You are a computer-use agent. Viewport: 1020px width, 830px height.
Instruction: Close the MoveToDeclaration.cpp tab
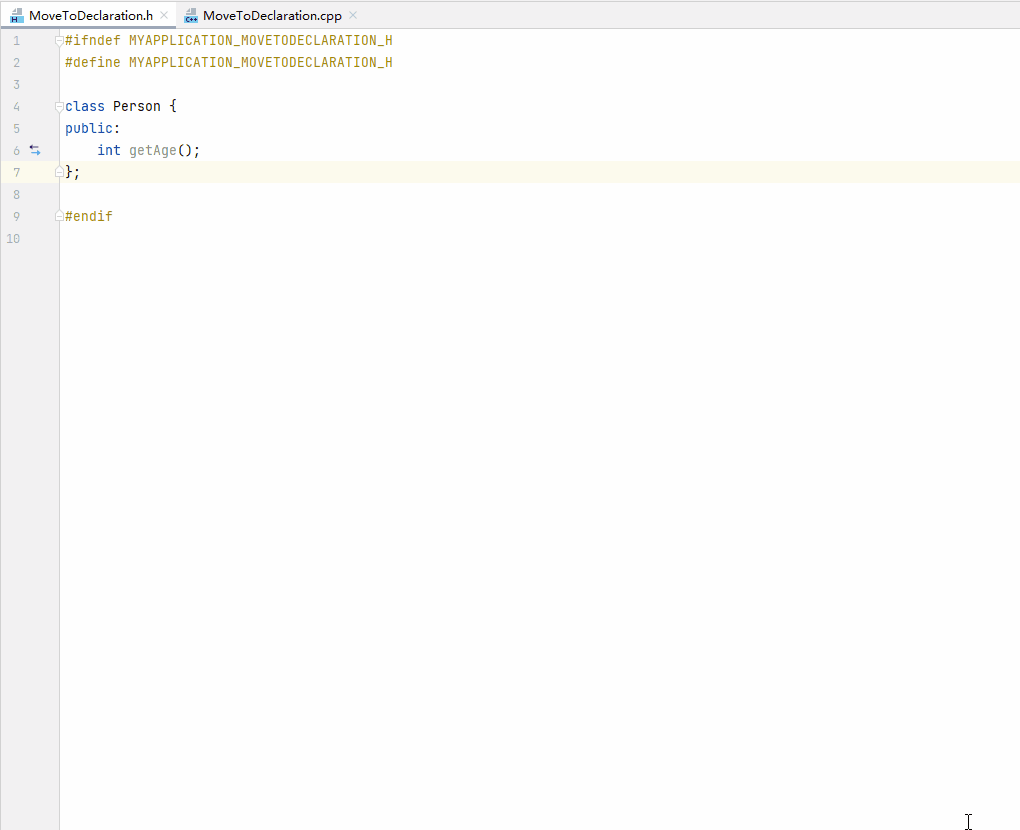tap(351, 15)
